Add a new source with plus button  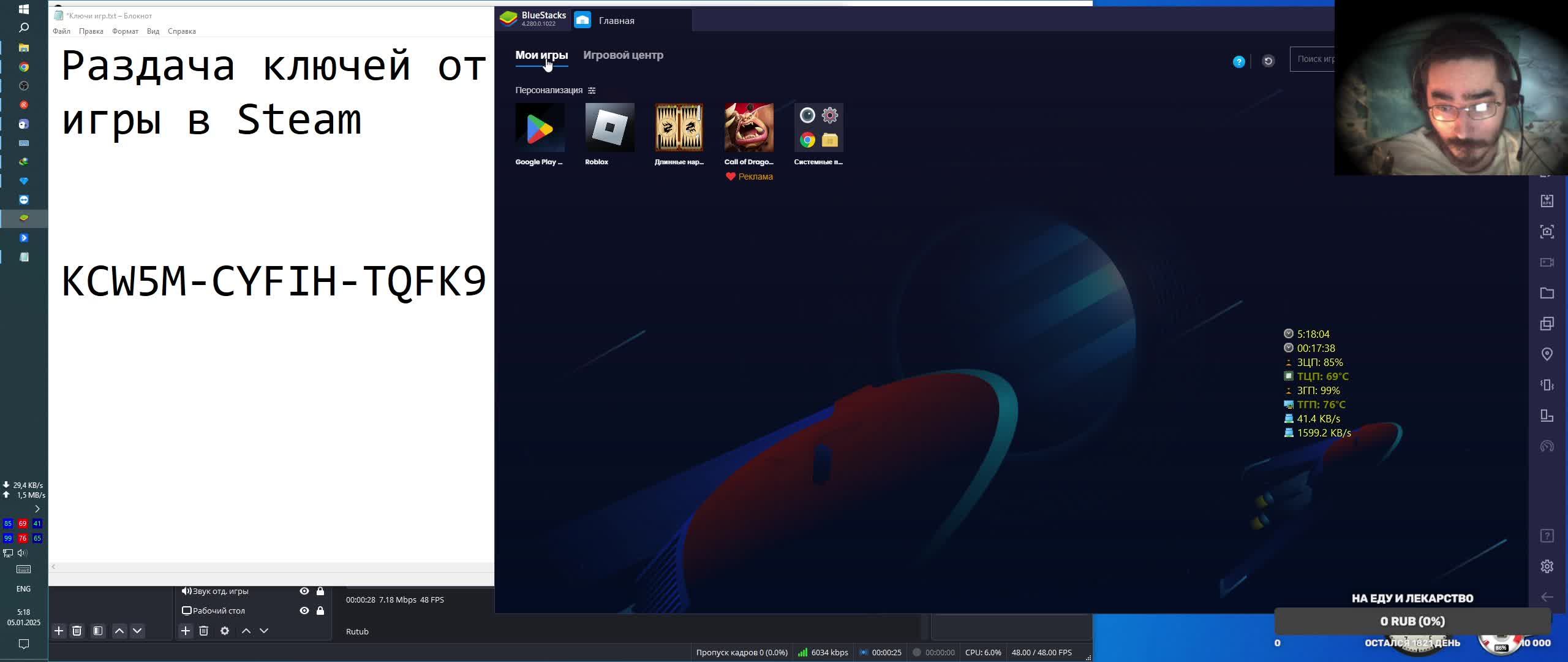coord(186,631)
